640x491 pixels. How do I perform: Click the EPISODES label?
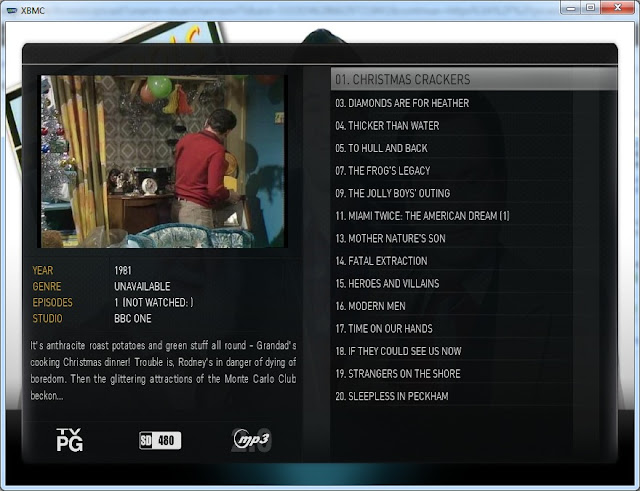(x=53, y=302)
